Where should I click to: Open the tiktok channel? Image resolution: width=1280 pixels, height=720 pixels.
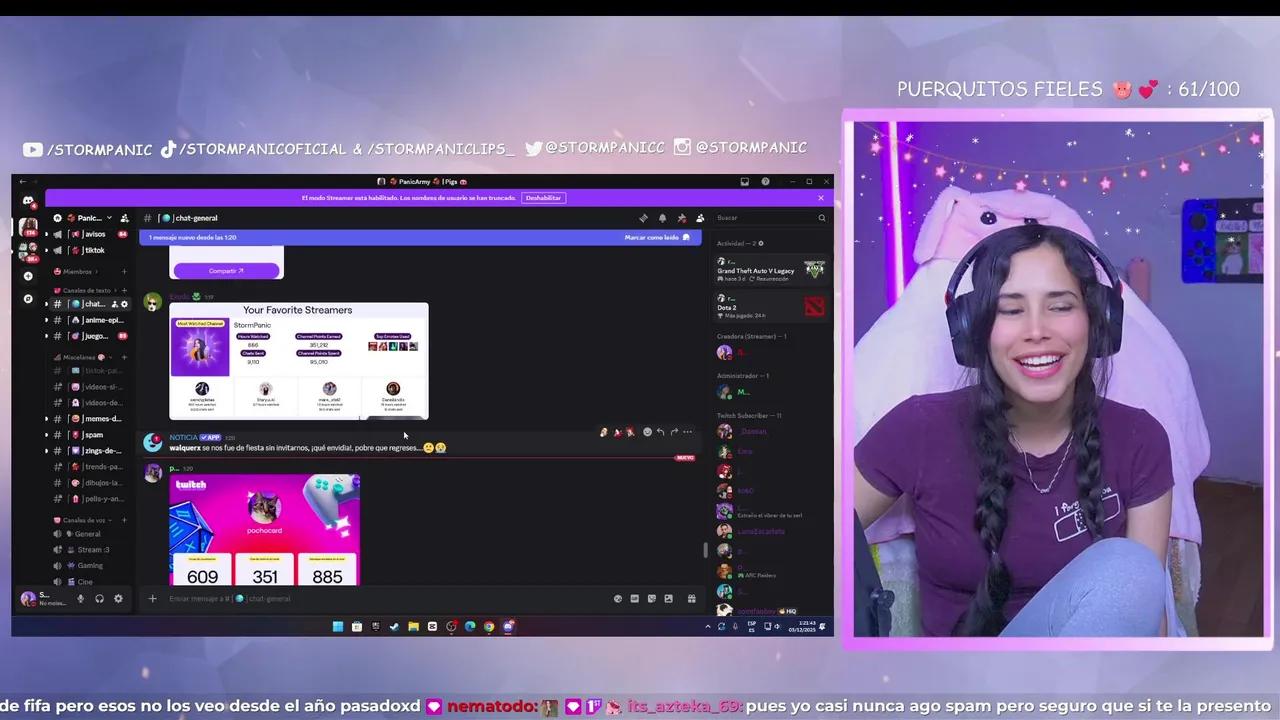(90, 250)
